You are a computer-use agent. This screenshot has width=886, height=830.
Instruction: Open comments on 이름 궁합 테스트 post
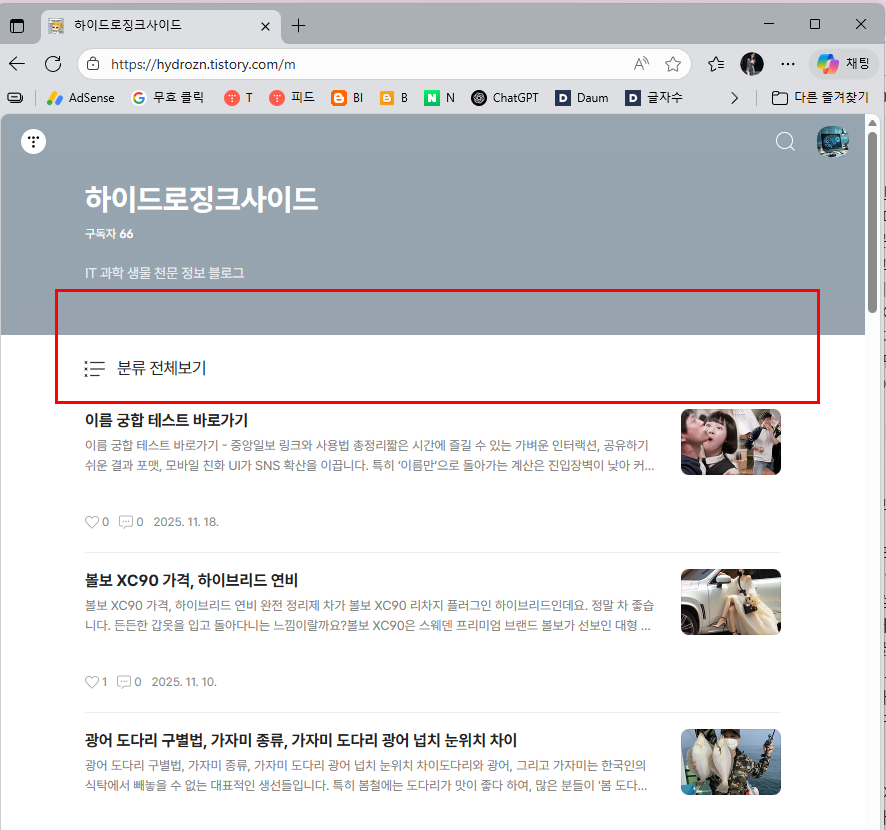click(x=125, y=522)
